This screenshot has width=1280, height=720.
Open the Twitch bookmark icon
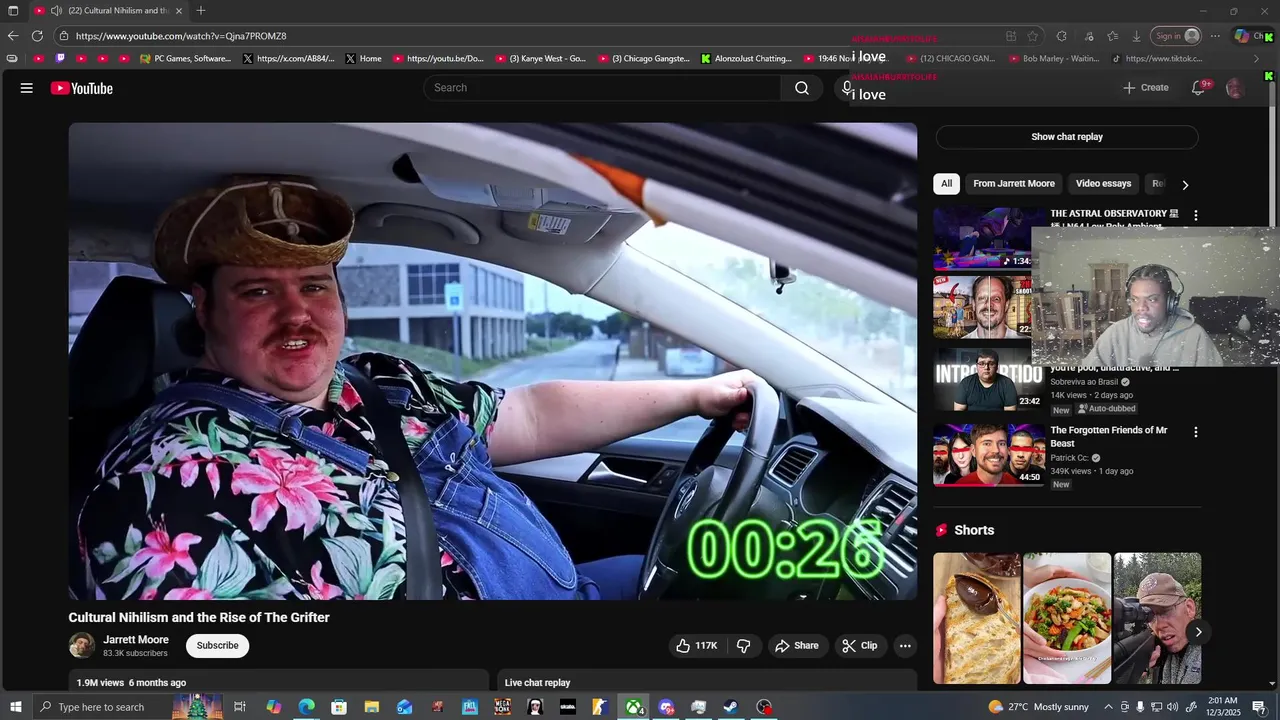pos(61,59)
